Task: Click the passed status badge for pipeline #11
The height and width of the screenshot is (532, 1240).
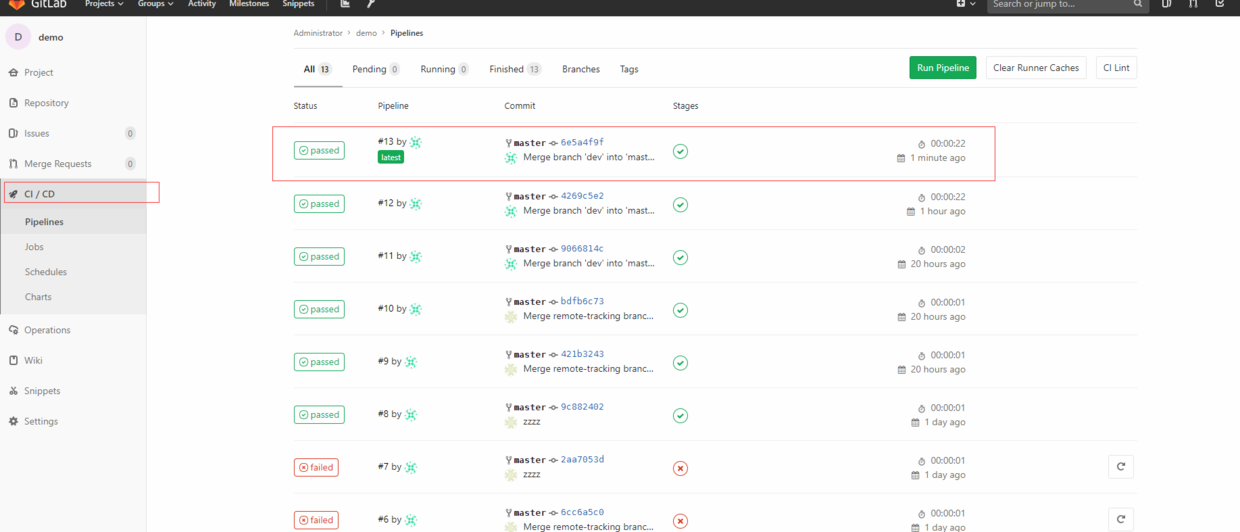Action: pyautogui.click(x=319, y=257)
